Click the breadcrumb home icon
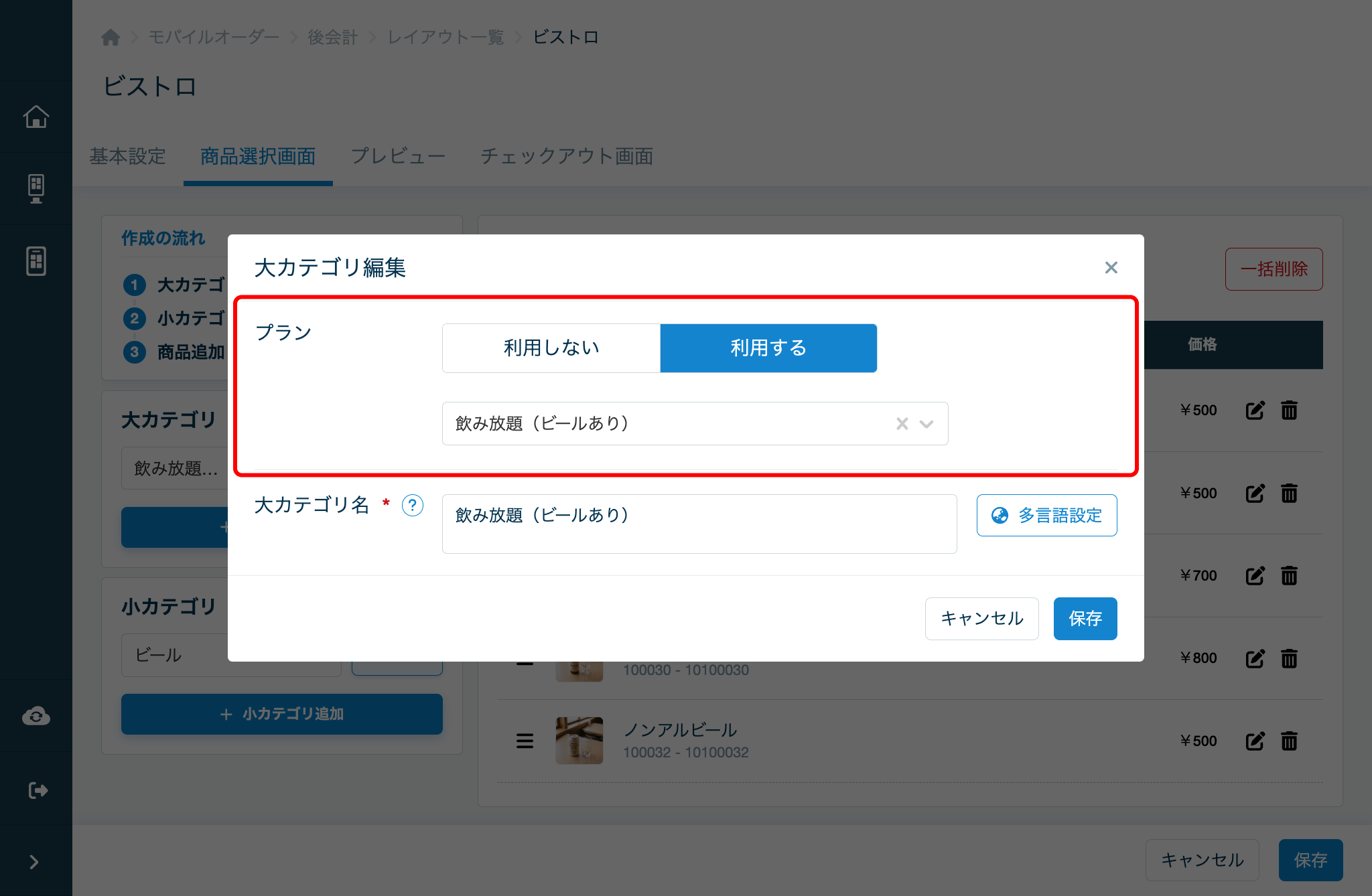This screenshot has width=1372, height=896. [x=111, y=38]
